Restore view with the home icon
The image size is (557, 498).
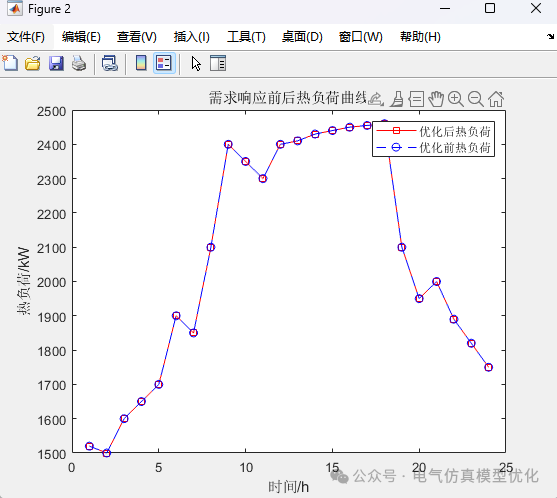[496, 99]
